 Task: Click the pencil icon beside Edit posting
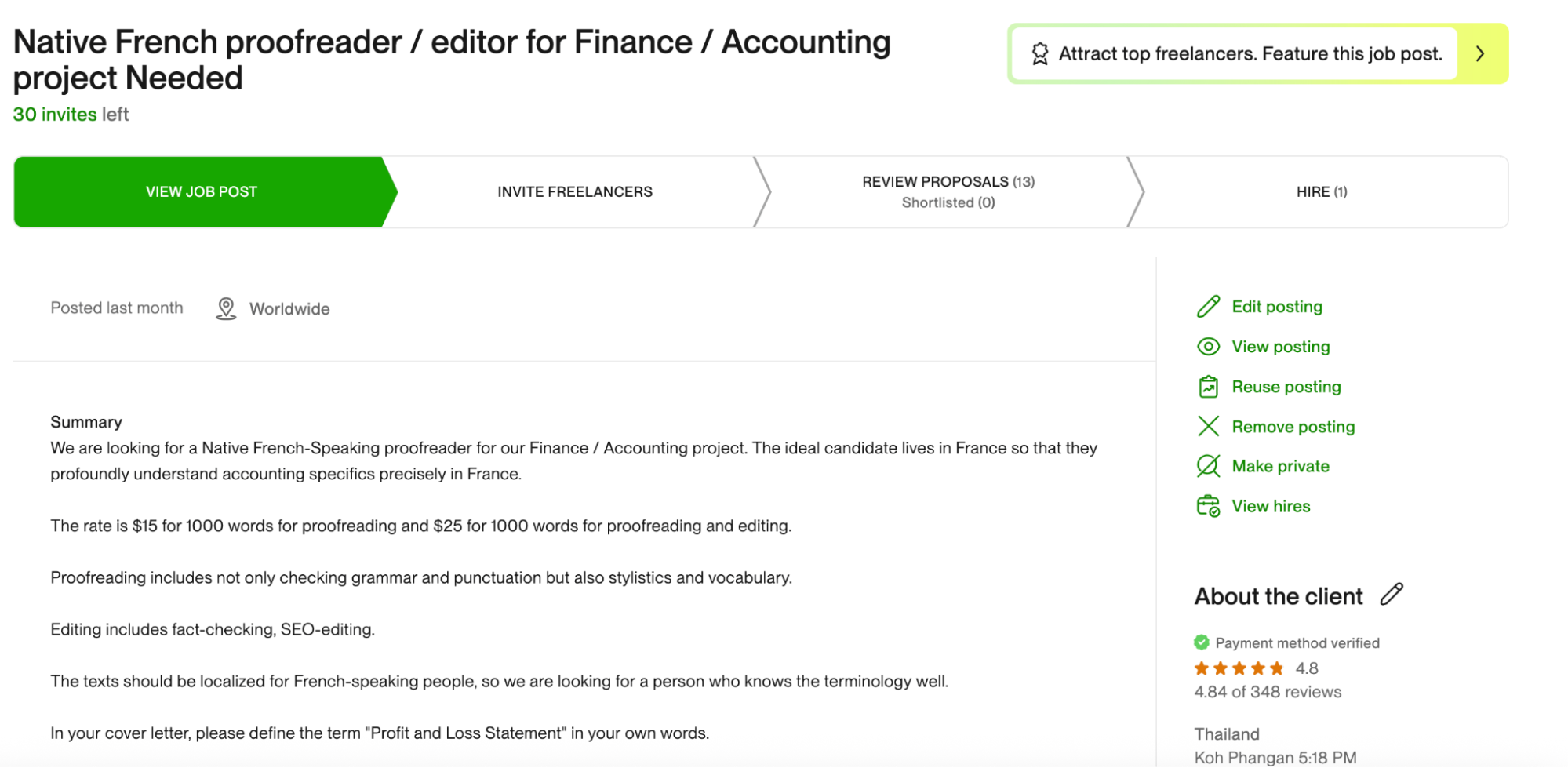coord(1208,307)
